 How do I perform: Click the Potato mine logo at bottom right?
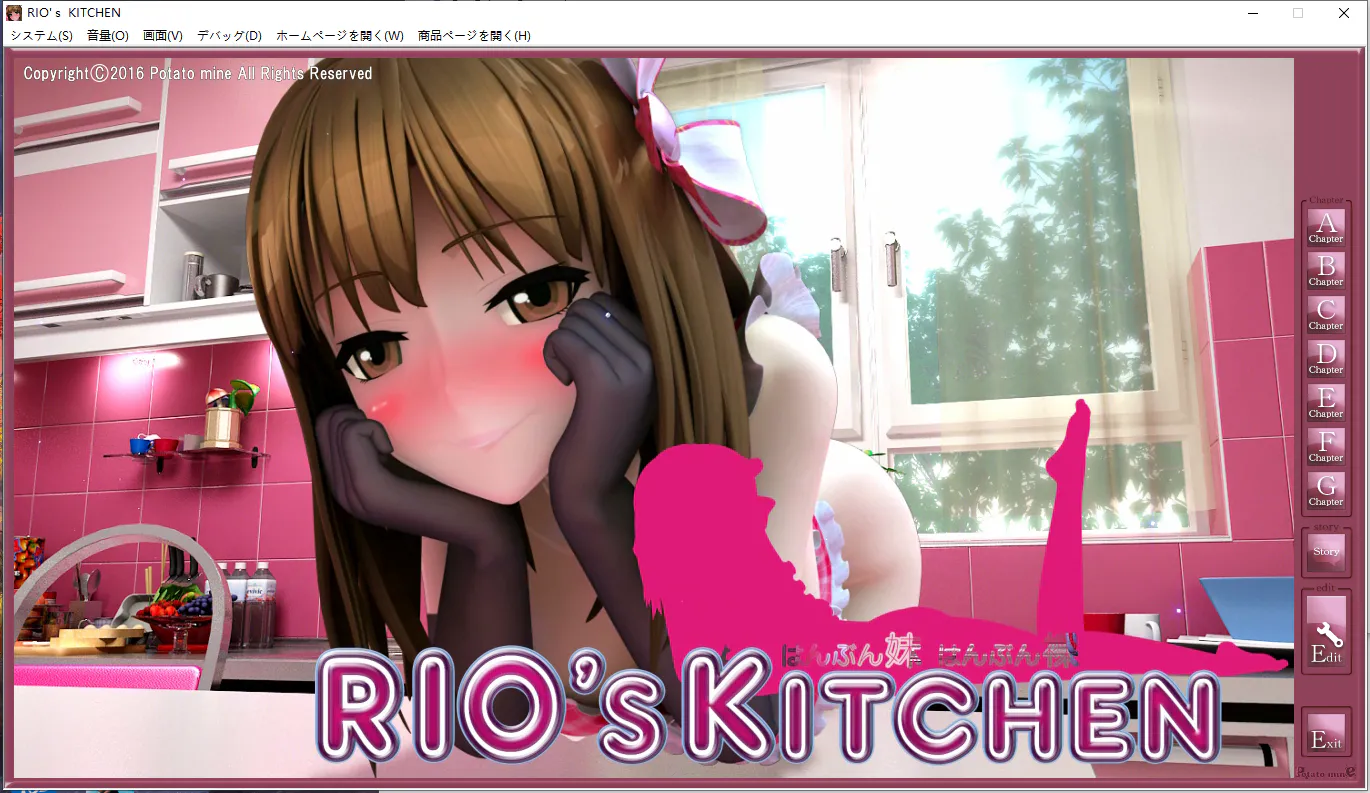1325,772
